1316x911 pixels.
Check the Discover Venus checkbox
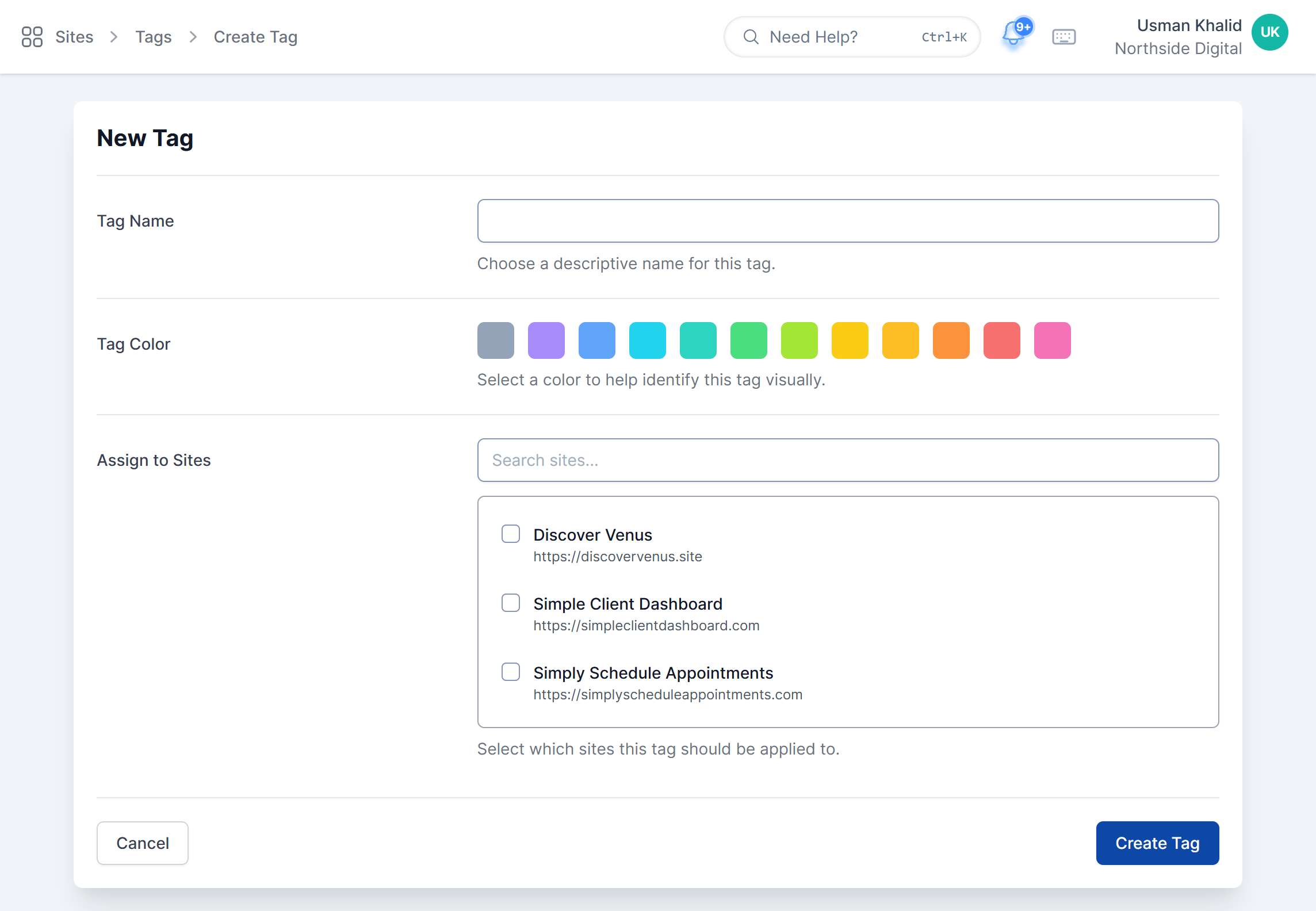tap(511, 534)
